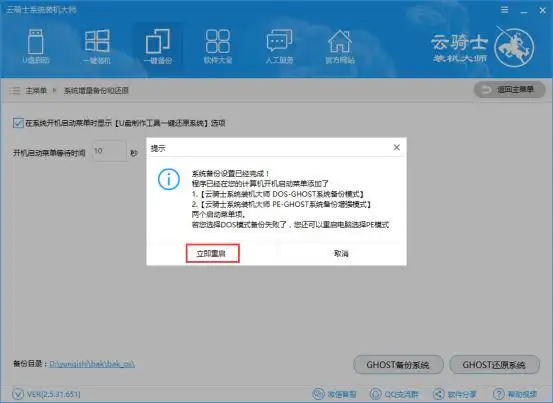Viewport: 553px width, 403px height.
Task: Start GHOST备份系统 backup
Action: [x=398, y=365]
